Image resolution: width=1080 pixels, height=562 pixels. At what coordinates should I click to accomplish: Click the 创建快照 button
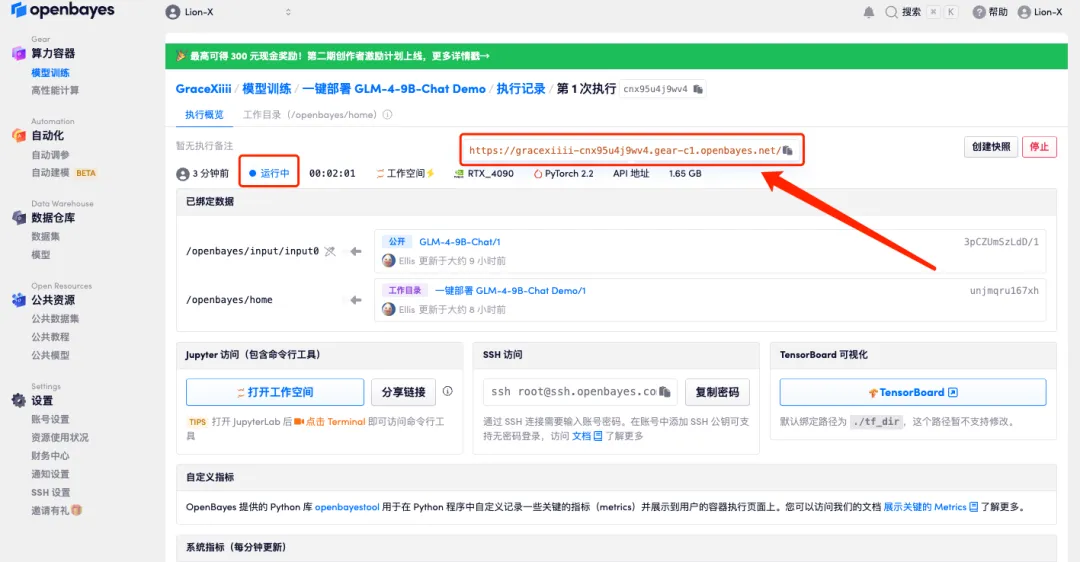click(x=990, y=147)
